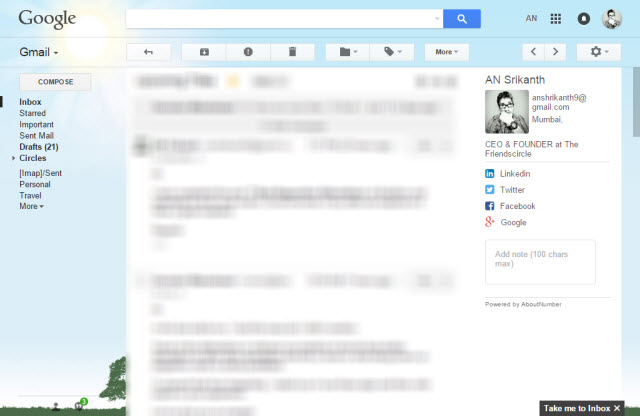640x416 pixels.
Task: Report the message as spam
Action: pyautogui.click(x=248, y=52)
